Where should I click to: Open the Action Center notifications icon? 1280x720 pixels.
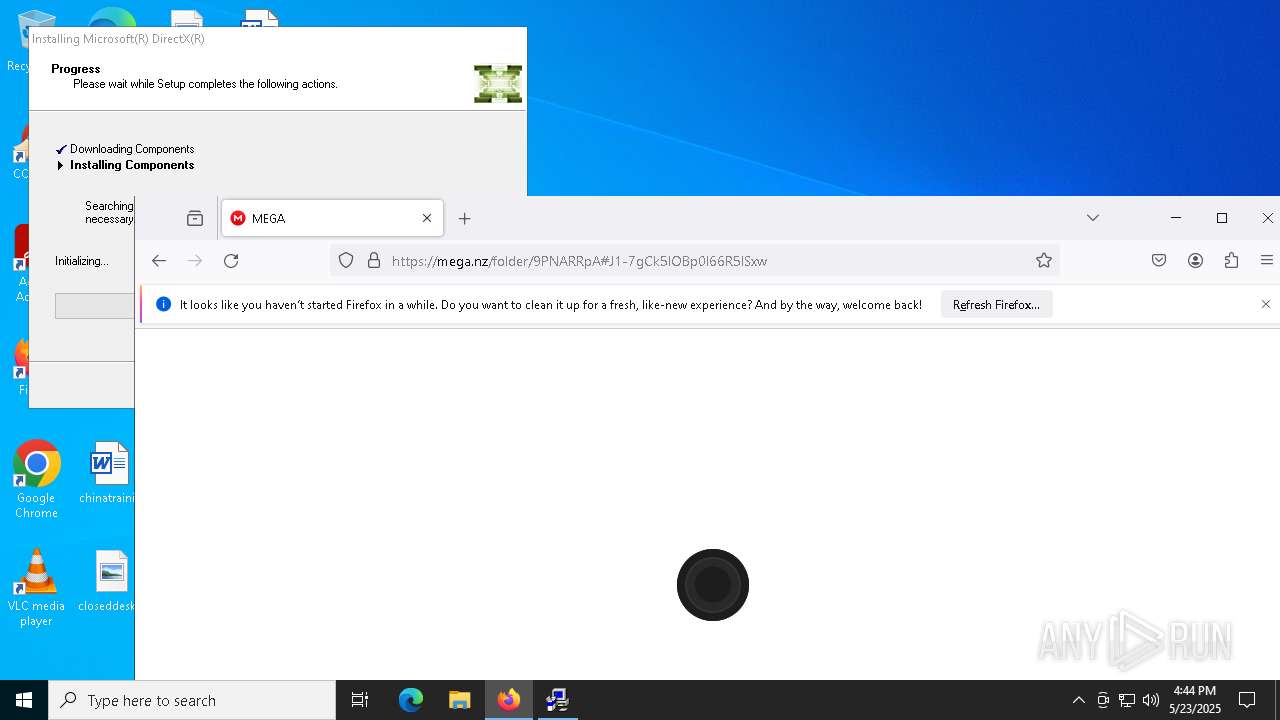coord(1247,700)
